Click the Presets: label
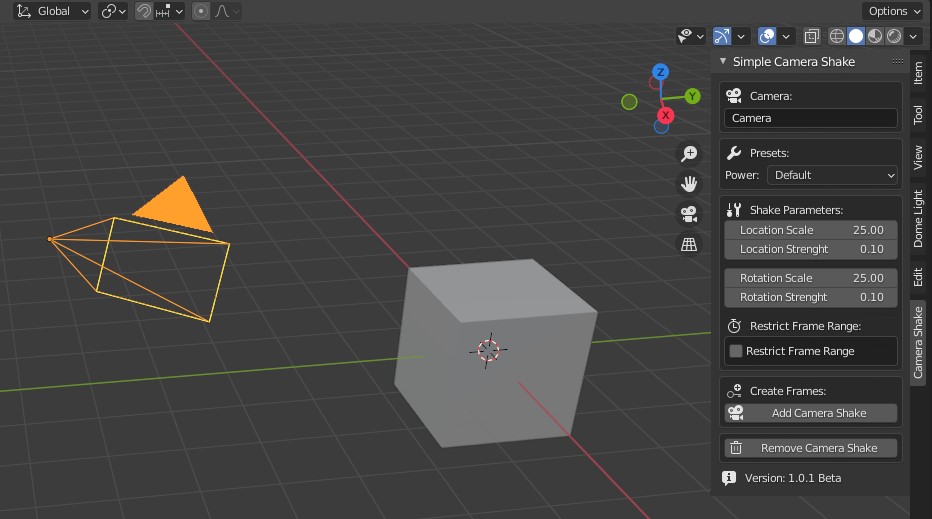The image size is (932, 519). point(769,153)
